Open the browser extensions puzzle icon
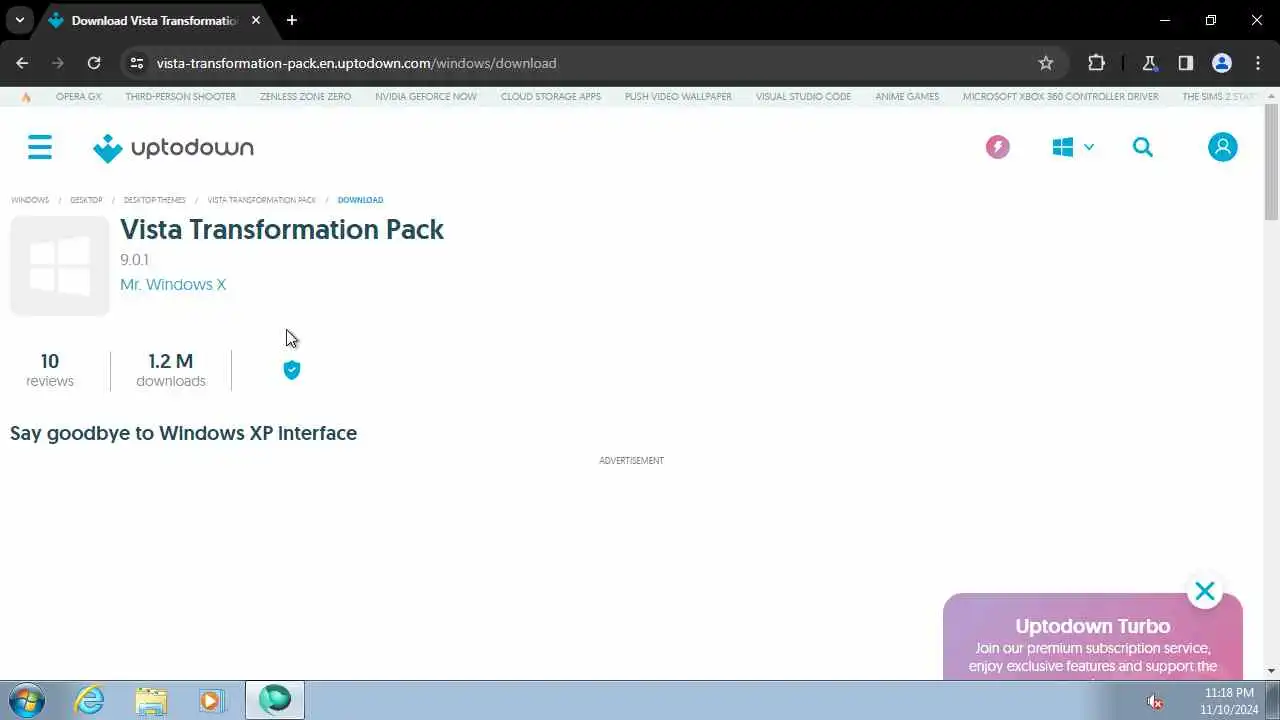This screenshot has width=1280, height=720. (x=1096, y=63)
